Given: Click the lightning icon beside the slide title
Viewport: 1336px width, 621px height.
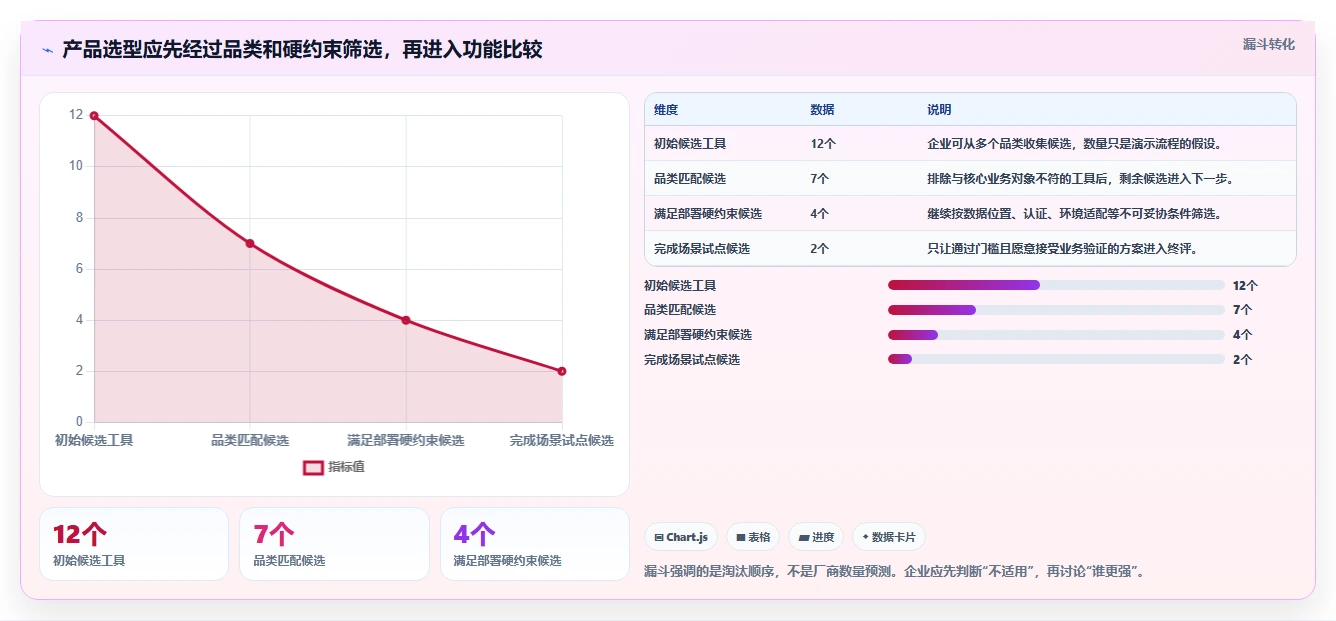Looking at the screenshot, I should 47,50.
